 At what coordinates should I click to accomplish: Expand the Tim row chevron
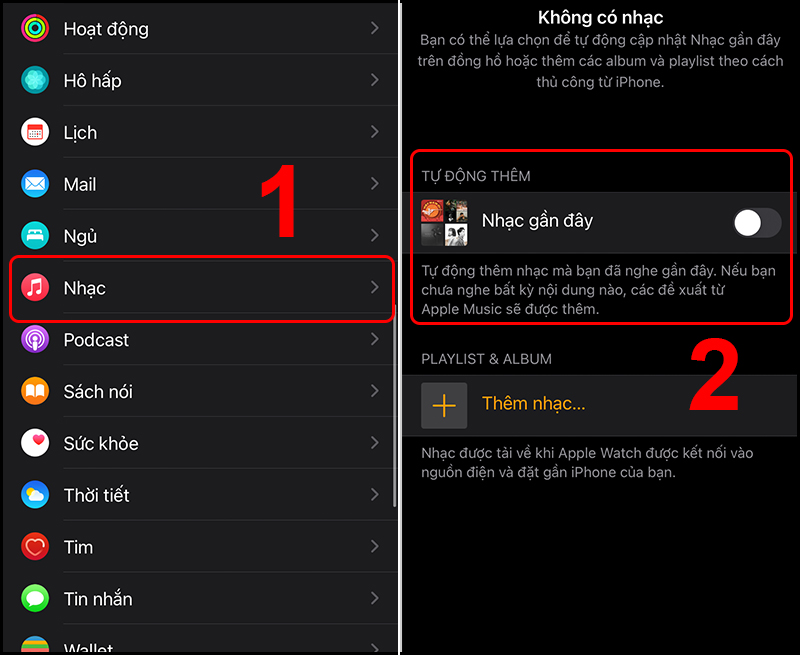(x=375, y=546)
